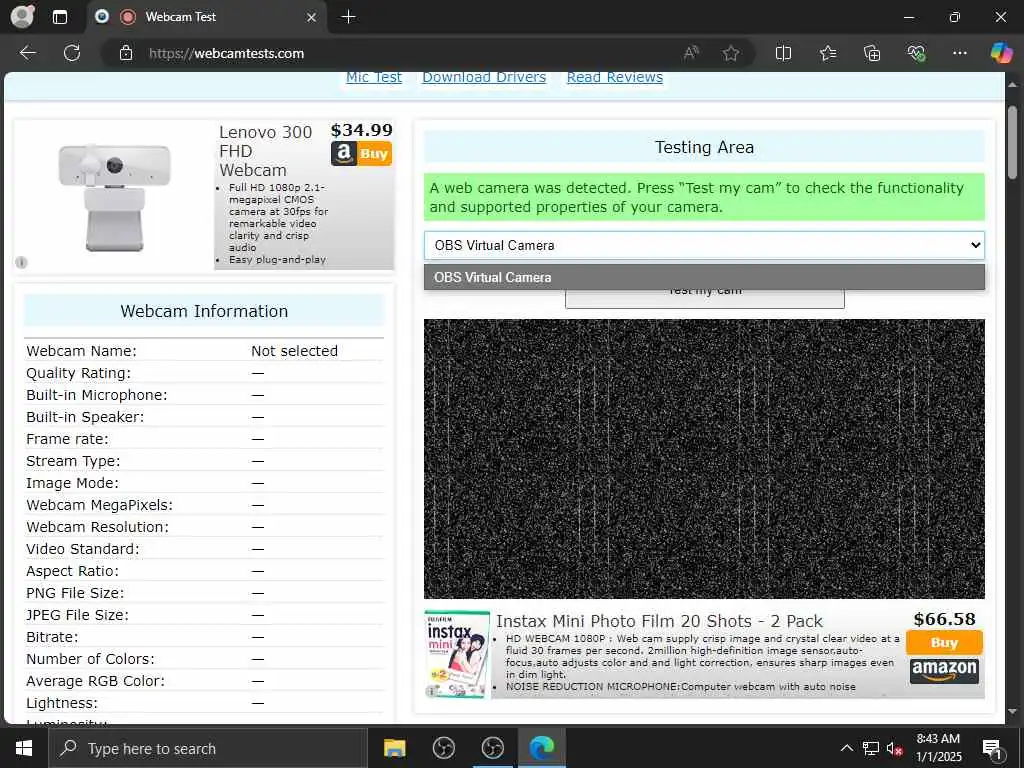
Task: Close the Webcam Test tab
Action: [312, 17]
